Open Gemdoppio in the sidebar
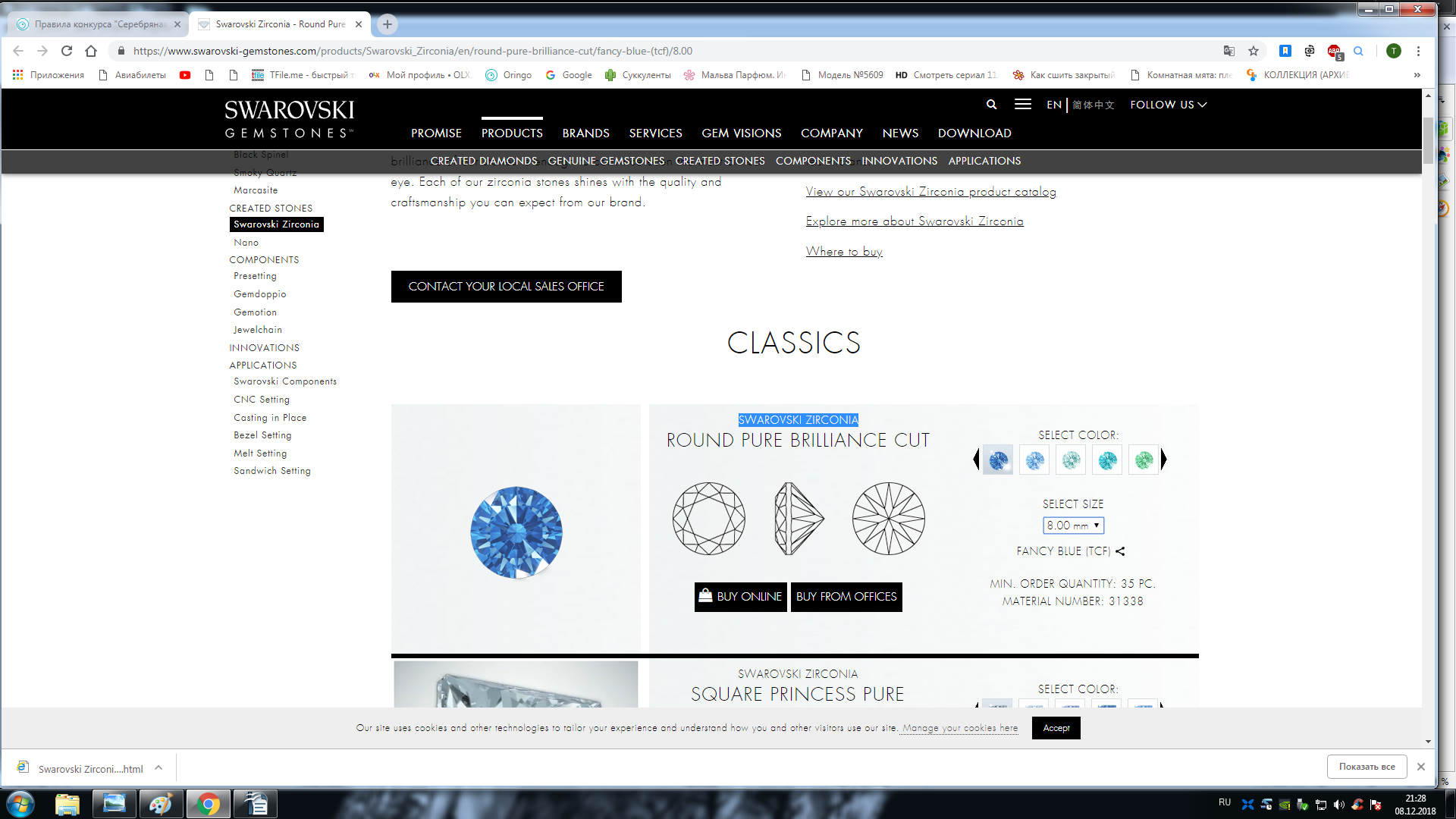The width and height of the screenshot is (1456, 819). 260,294
